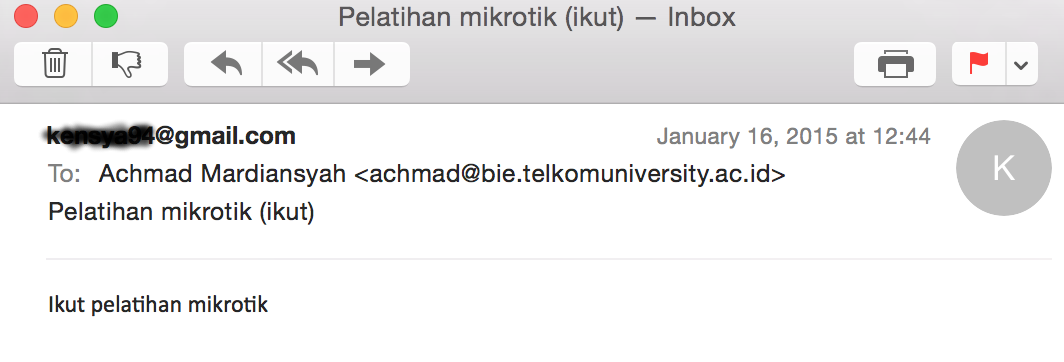Delete this message with the trash icon

[53, 65]
